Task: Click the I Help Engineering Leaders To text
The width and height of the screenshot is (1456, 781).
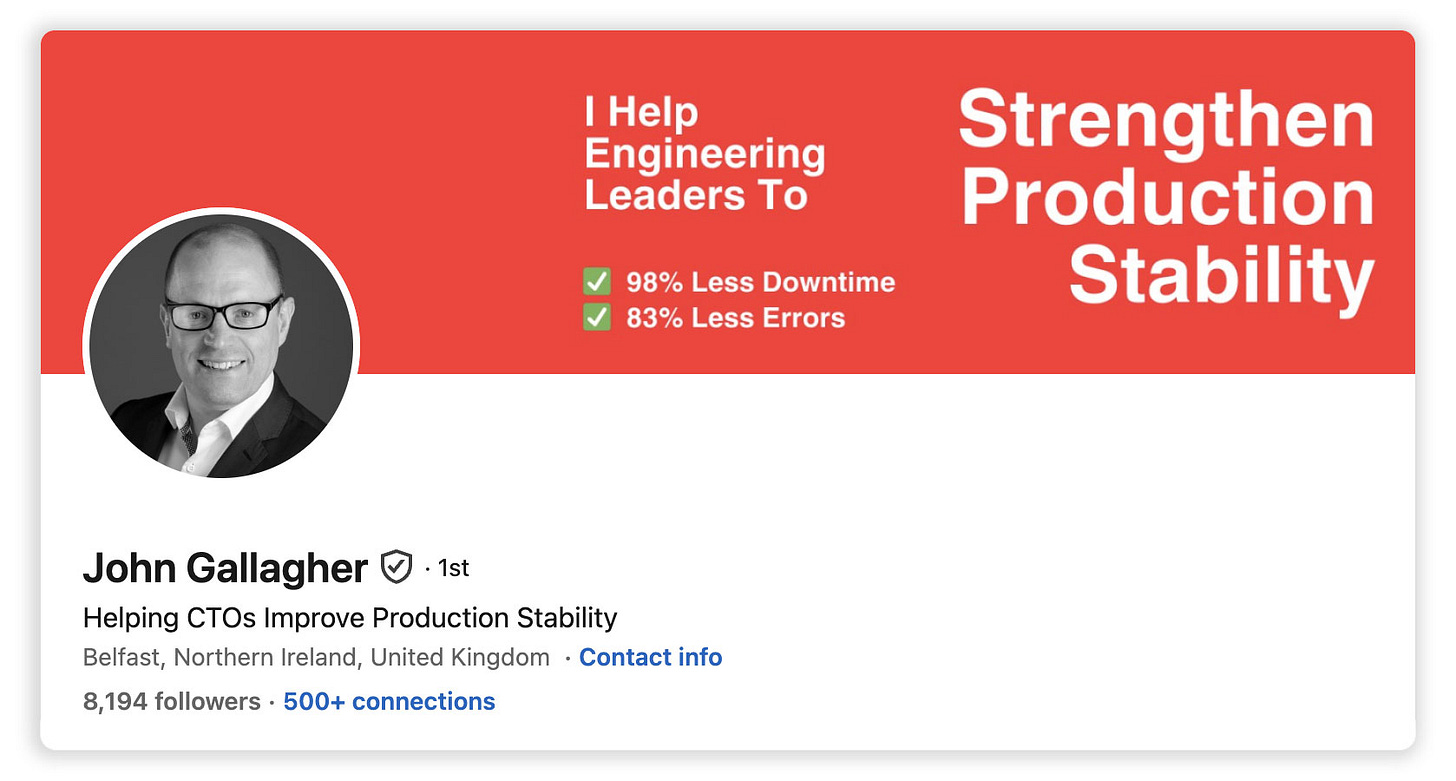Action: (705, 153)
